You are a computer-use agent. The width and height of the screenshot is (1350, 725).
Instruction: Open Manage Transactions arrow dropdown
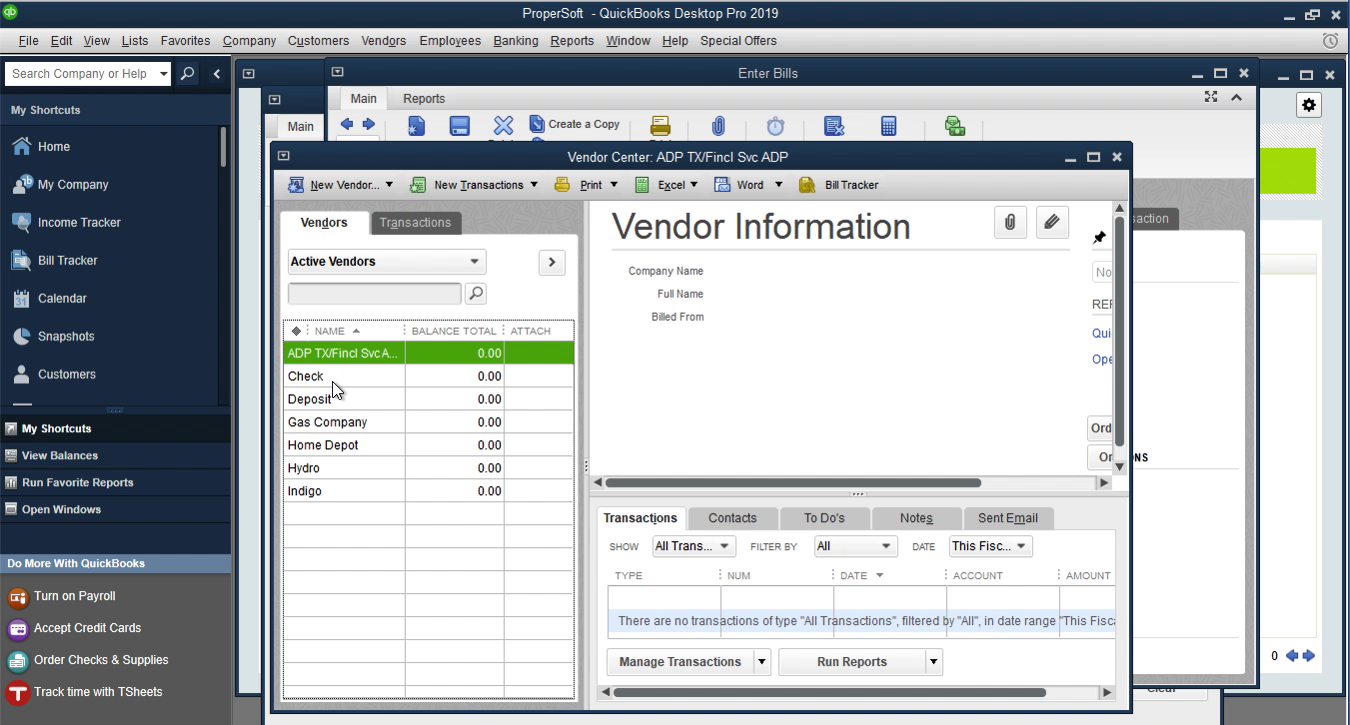point(762,662)
